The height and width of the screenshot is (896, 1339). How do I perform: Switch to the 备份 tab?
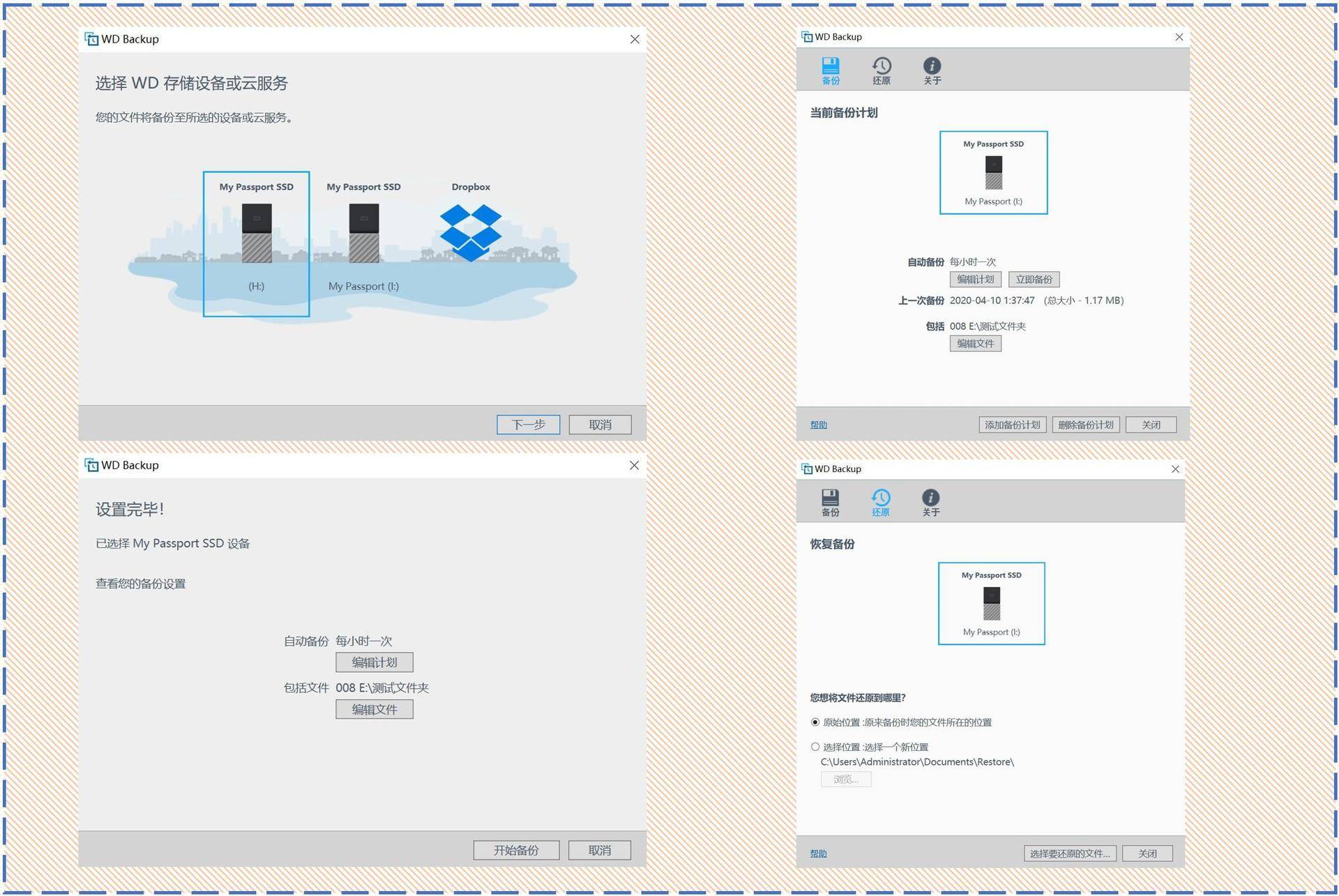[x=830, y=501]
